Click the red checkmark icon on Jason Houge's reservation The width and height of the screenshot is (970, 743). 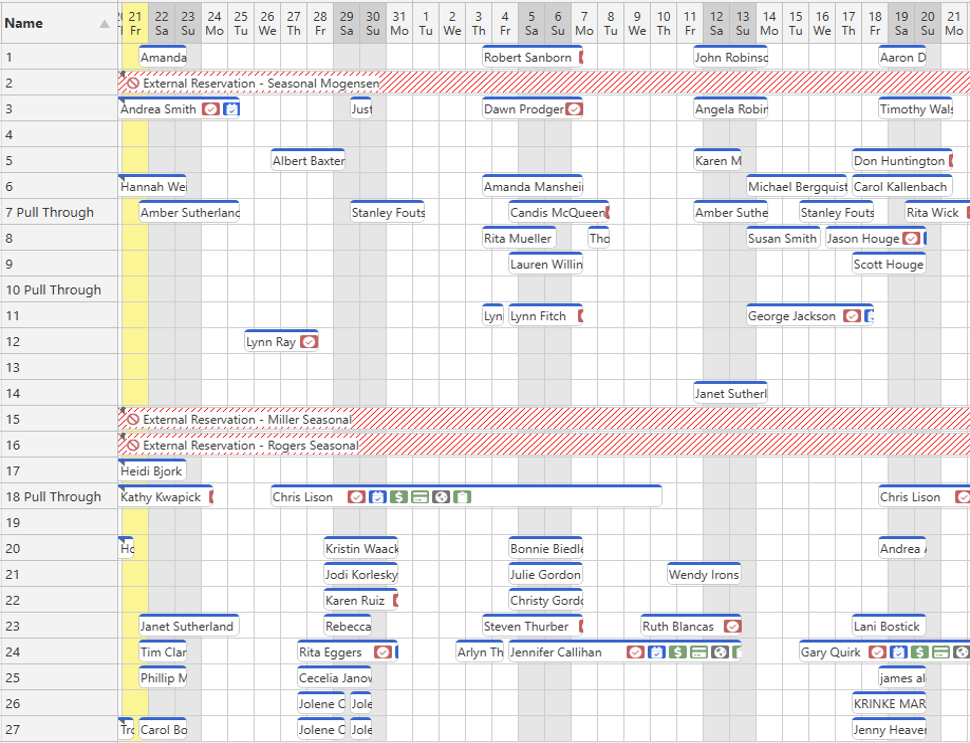pyautogui.click(x=911, y=238)
